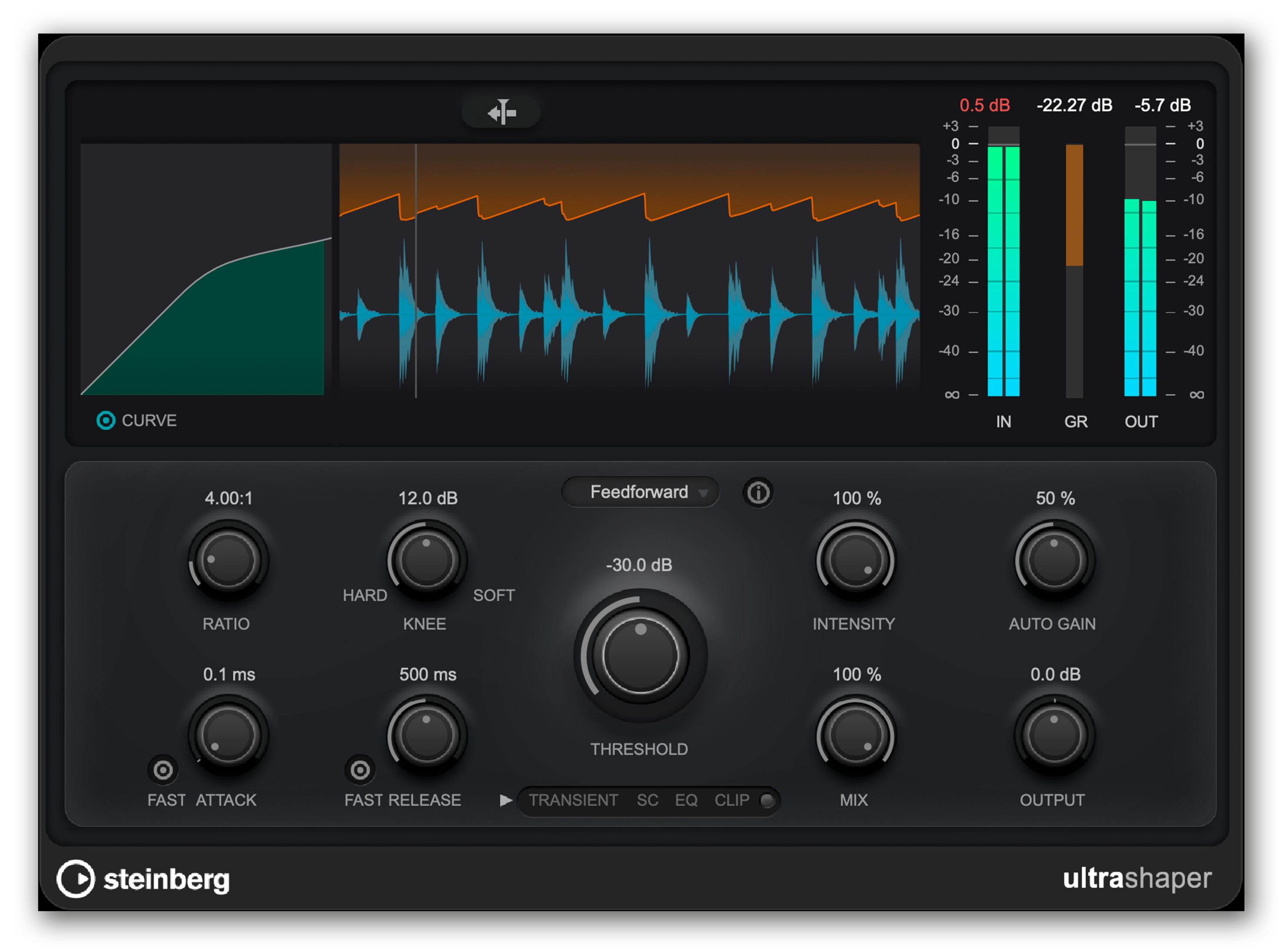Click the RATIO knob

click(x=228, y=560)
